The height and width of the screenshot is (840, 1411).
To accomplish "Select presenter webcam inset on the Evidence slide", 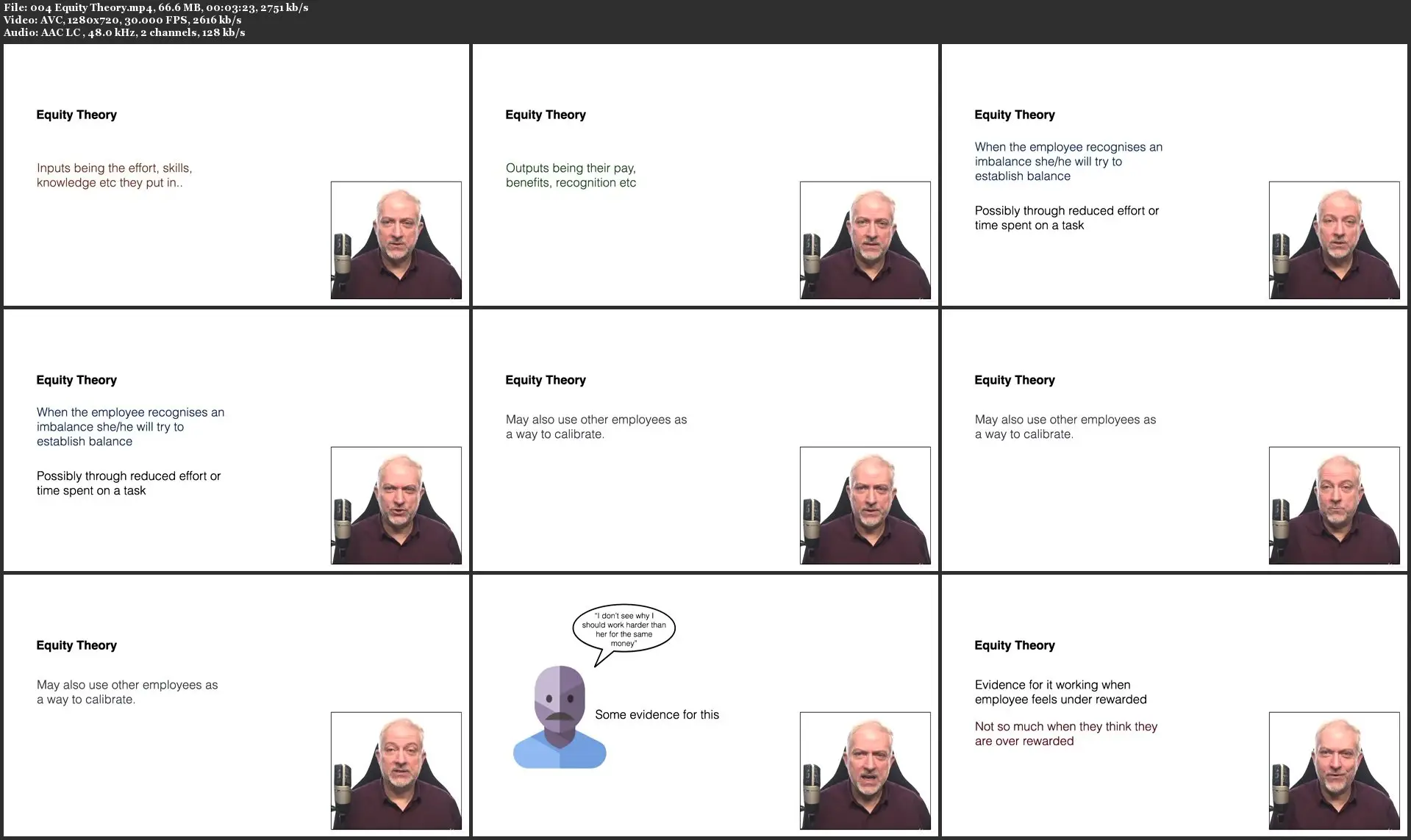I will pos(1335,771).
